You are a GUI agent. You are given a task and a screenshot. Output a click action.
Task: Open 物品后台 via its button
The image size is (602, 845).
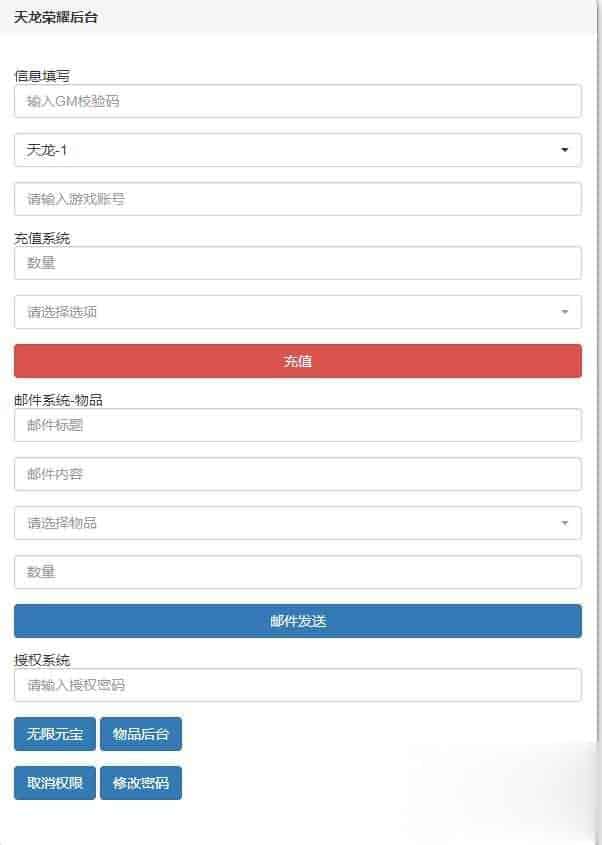[x=141, y=734]
